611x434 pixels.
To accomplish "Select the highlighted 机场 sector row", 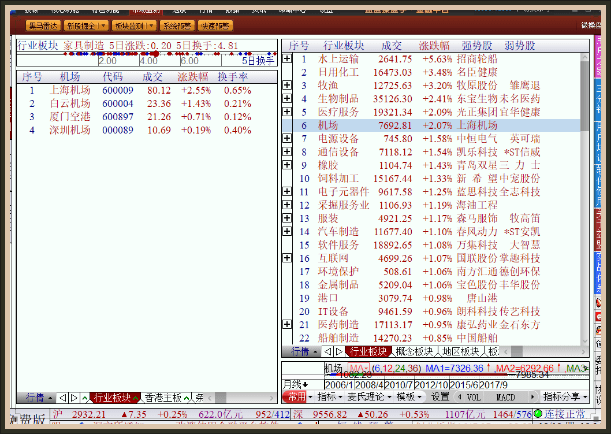I will (x=431, y=125).
